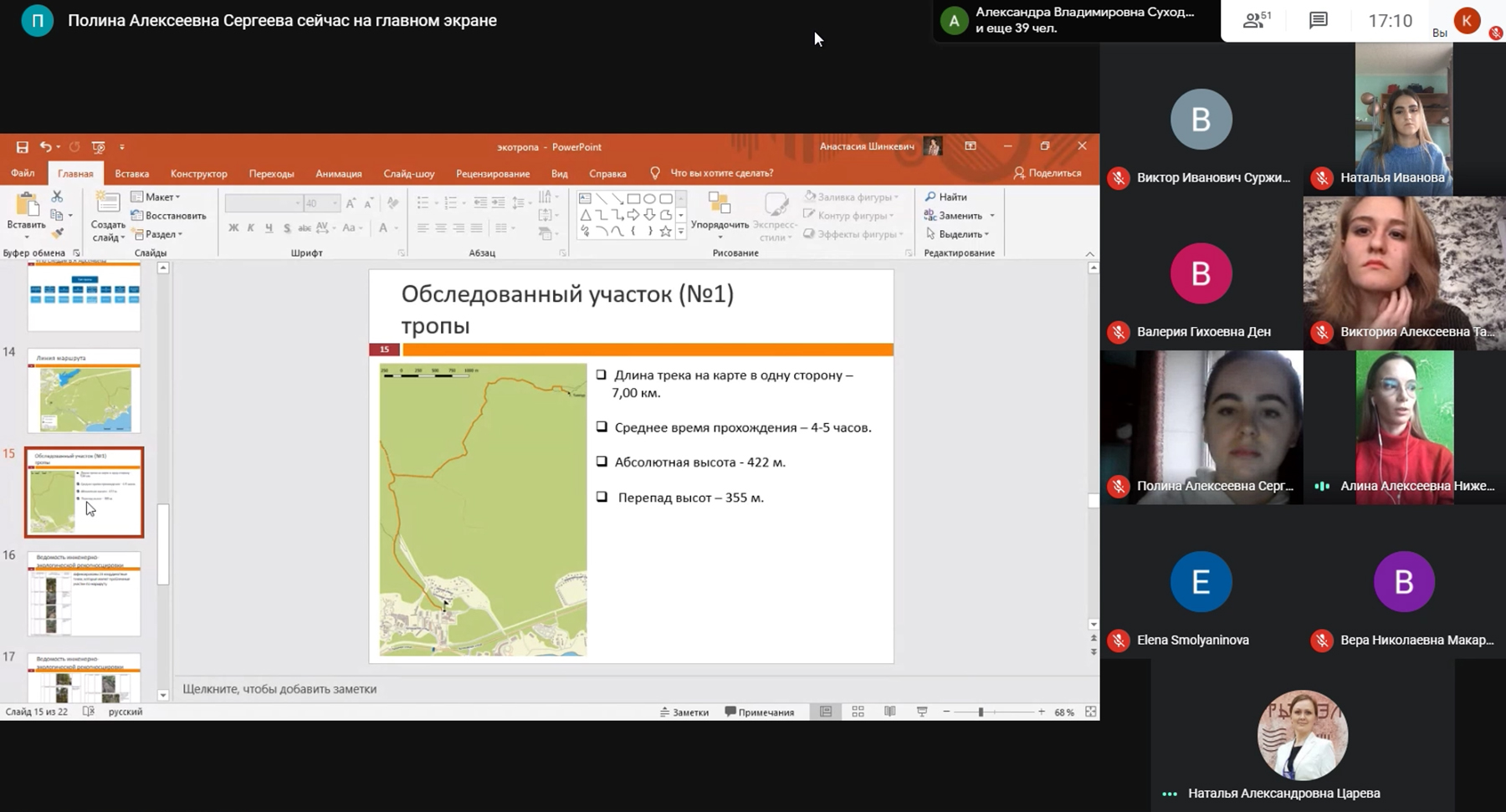Toggle underline Ч formatting
This screenshot has width=1506, height=812.
coord(269,227)
